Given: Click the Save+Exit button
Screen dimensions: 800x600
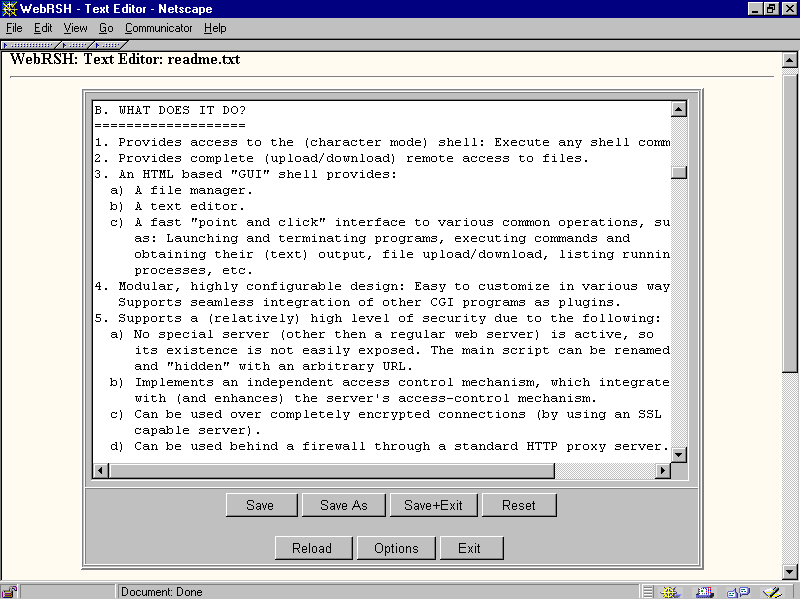Looking at the screenshot, I should pyautogui.click(x=433, y=505).
